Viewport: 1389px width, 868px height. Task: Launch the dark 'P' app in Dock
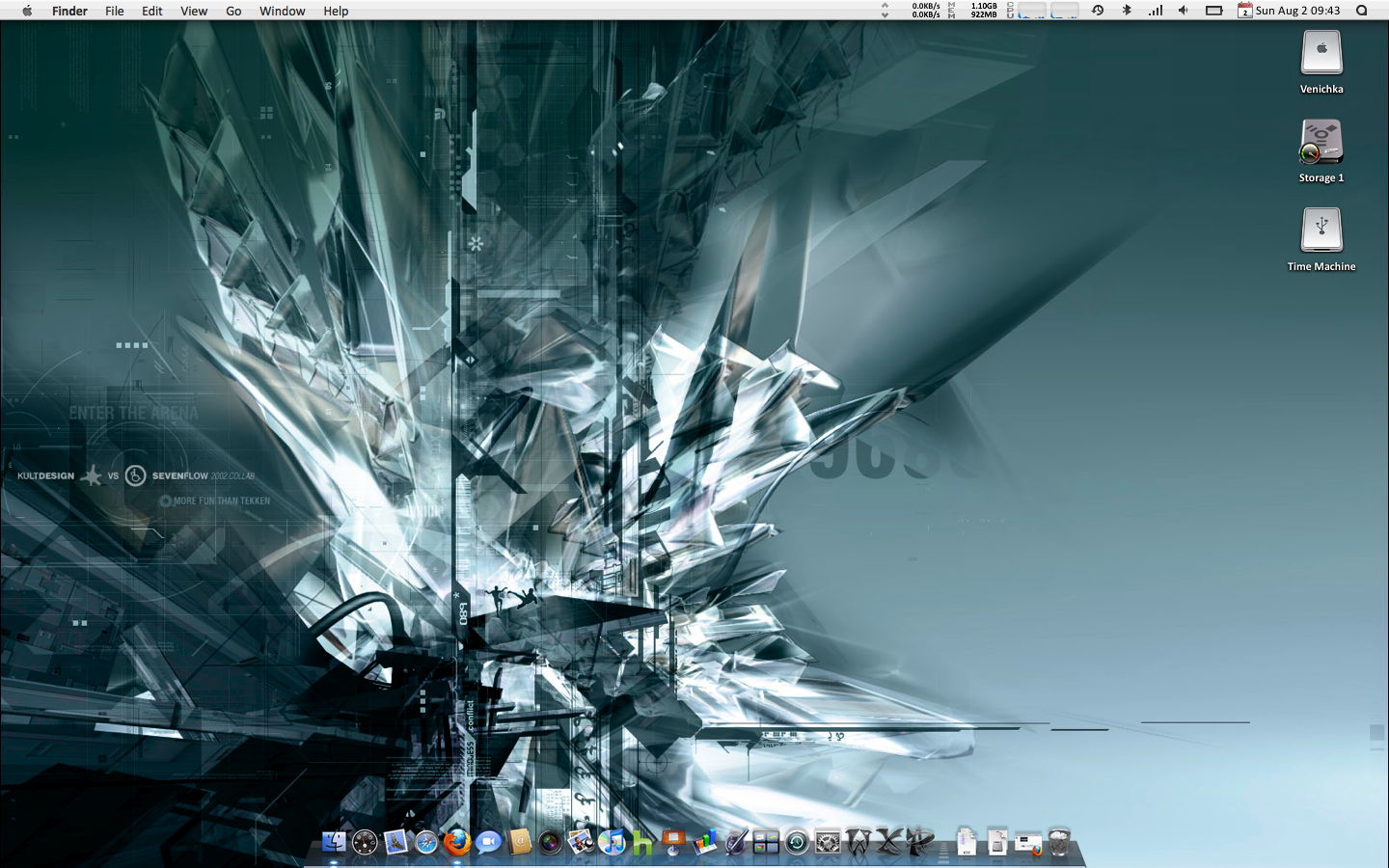pos(920,842)
